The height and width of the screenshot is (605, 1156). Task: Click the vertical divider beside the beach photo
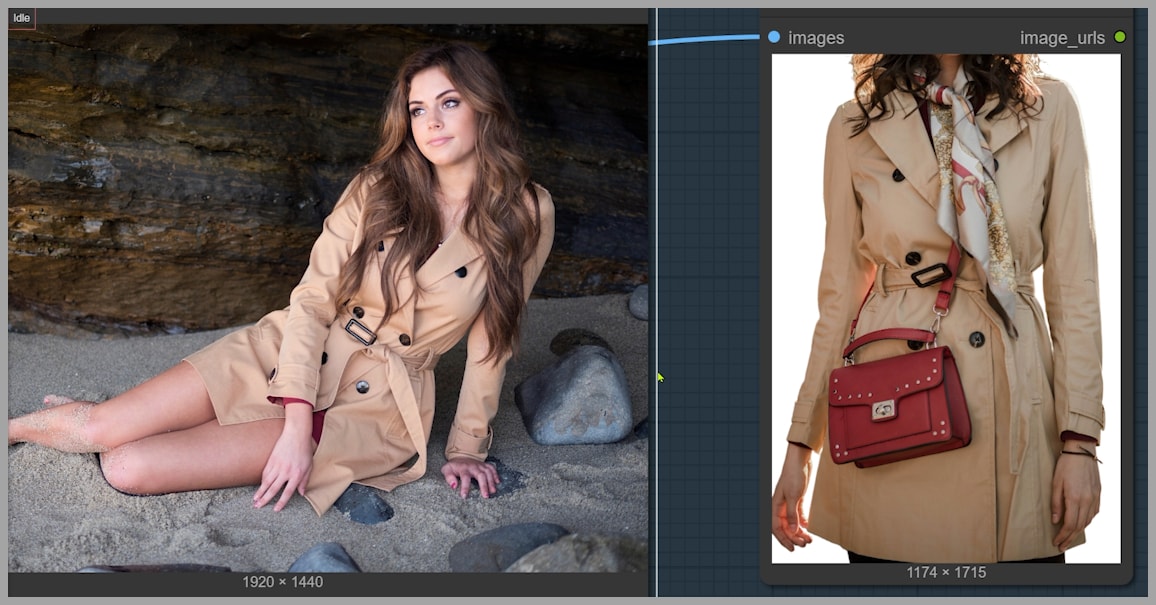656,300
